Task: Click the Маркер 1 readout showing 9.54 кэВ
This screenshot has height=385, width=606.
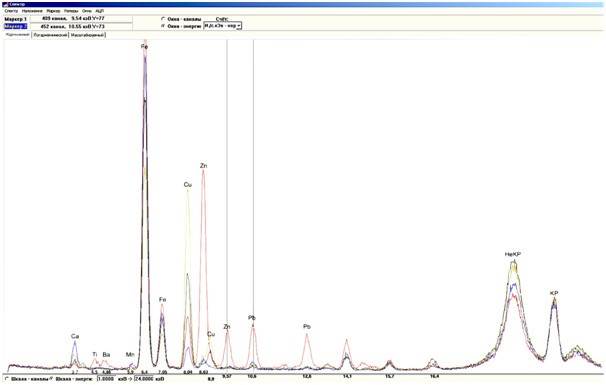Action: tap(81, 19)
